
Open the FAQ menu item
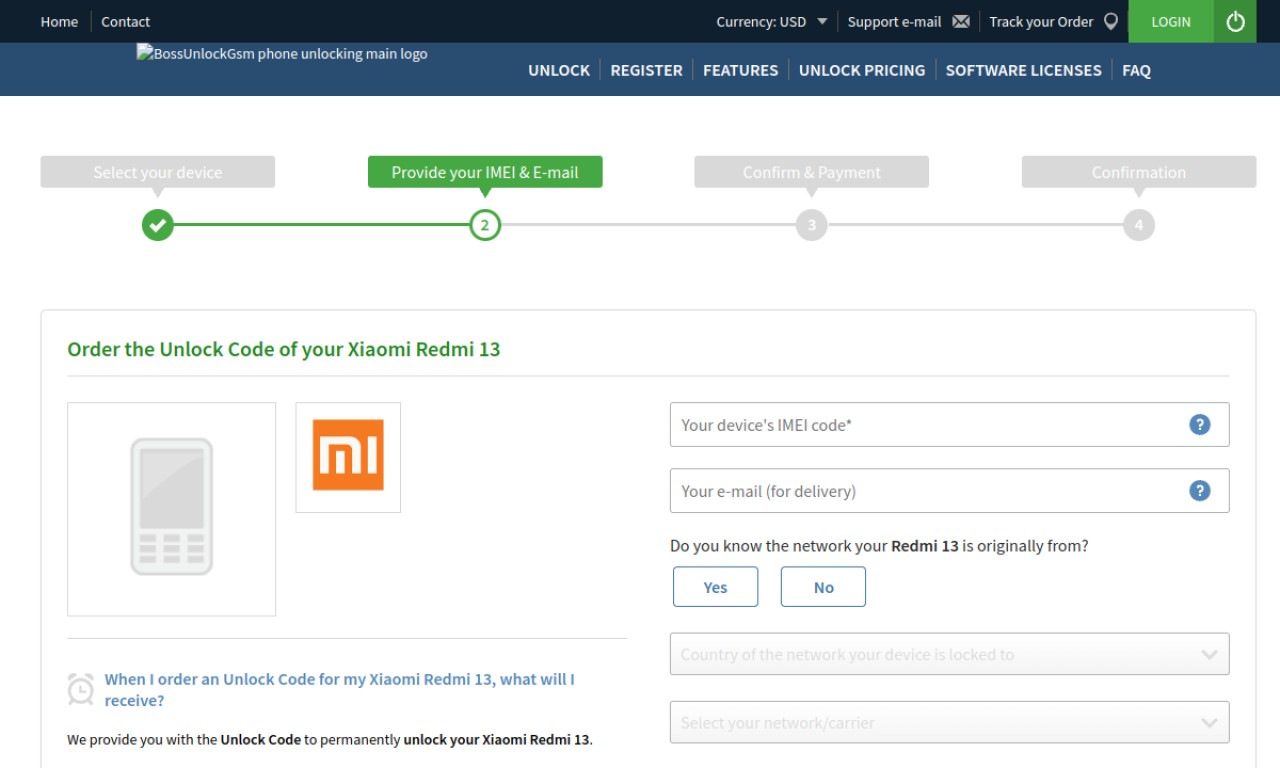click(x=1136, y=70)
